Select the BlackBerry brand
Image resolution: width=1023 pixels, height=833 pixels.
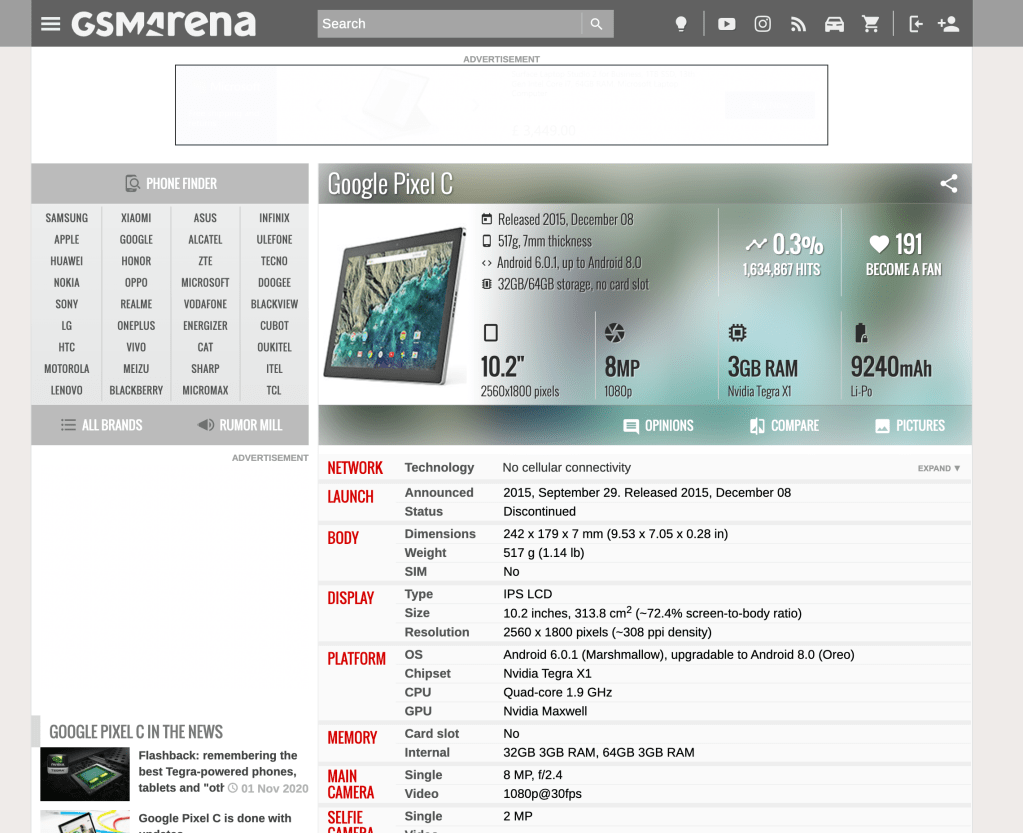136,390
